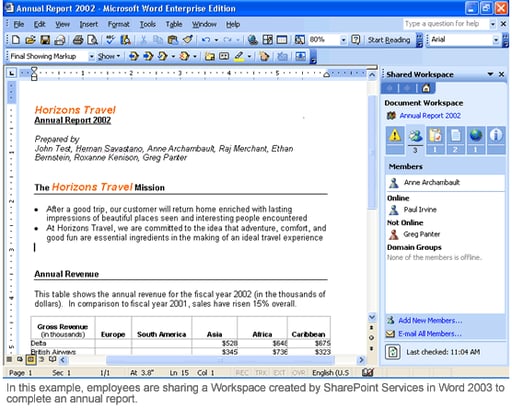Click the Paste clipboard icon

coord(172,40)
